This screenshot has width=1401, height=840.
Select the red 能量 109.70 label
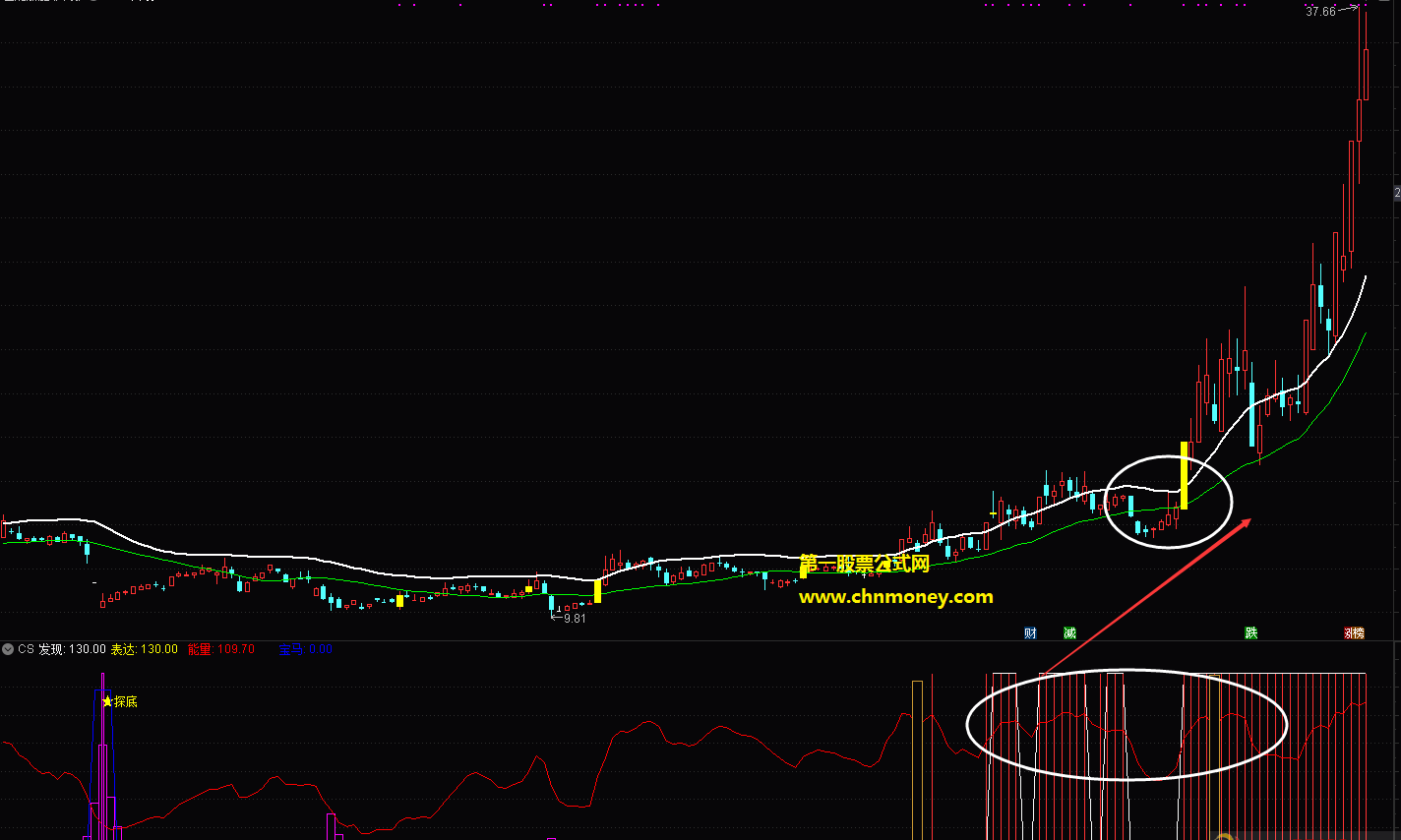pos(220,649)
